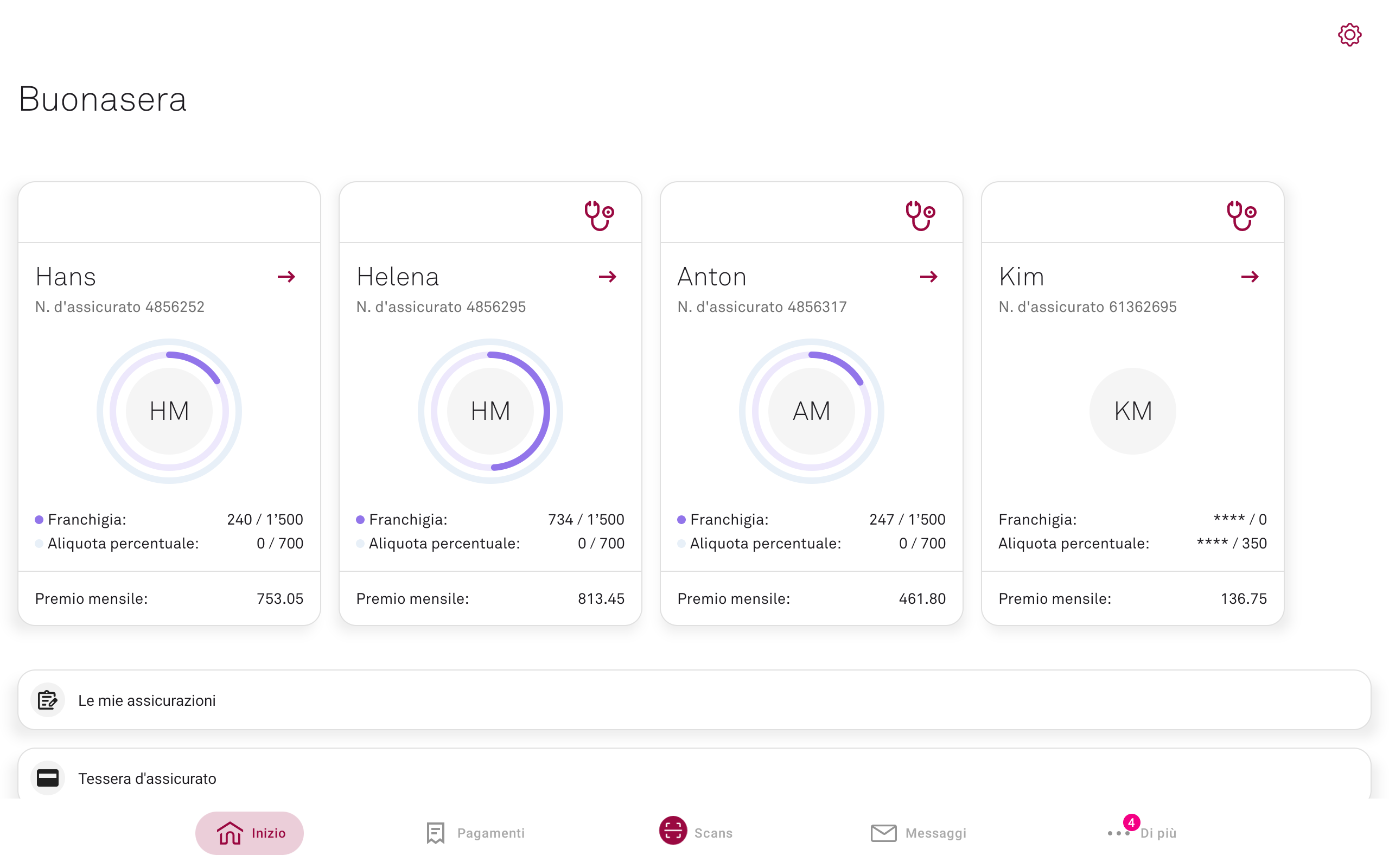Open the Scans scanner icon

673,830
